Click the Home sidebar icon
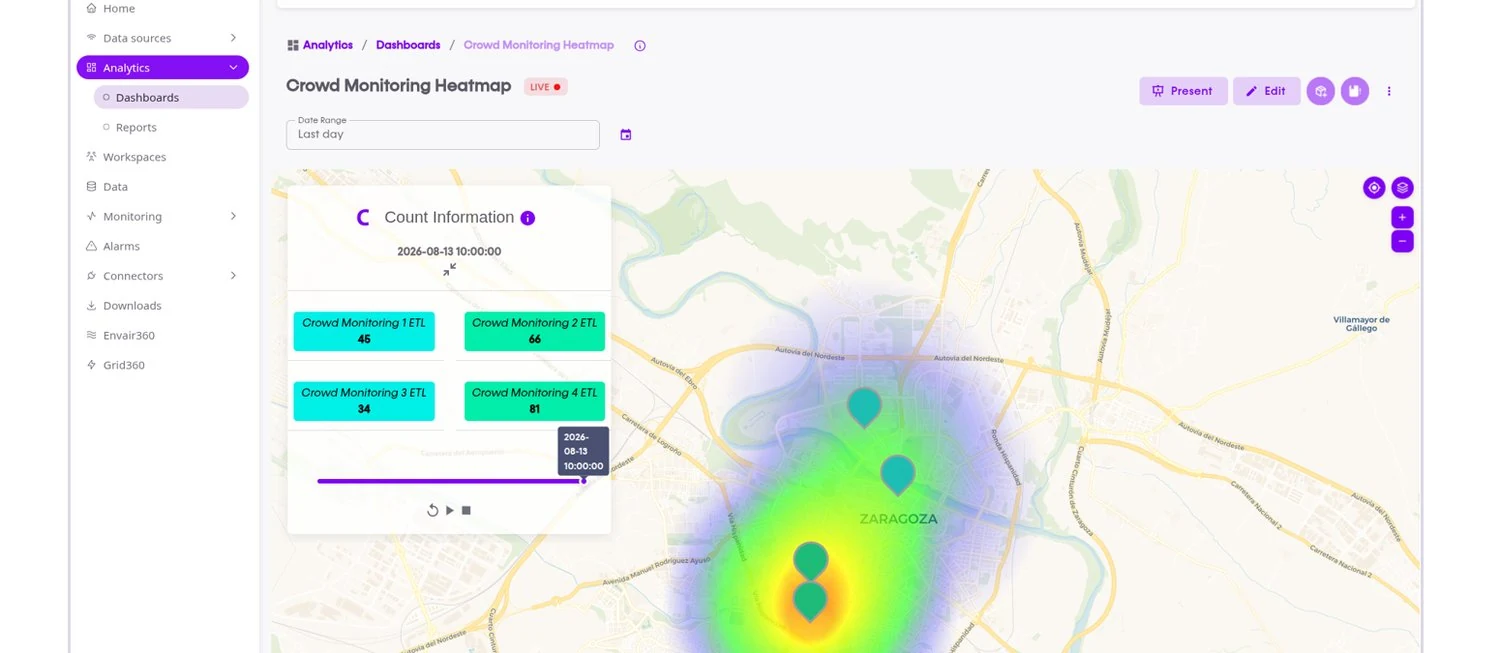Image resolution: width=1500 pixels, height=653 pixels. point(92,8)
